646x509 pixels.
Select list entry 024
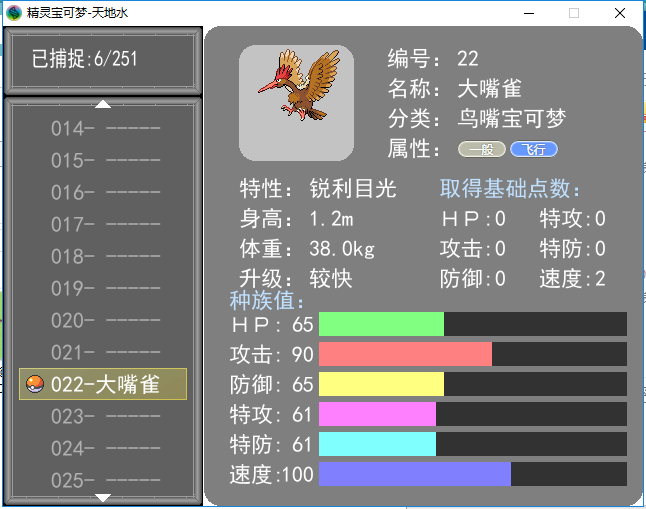[105, 448]
